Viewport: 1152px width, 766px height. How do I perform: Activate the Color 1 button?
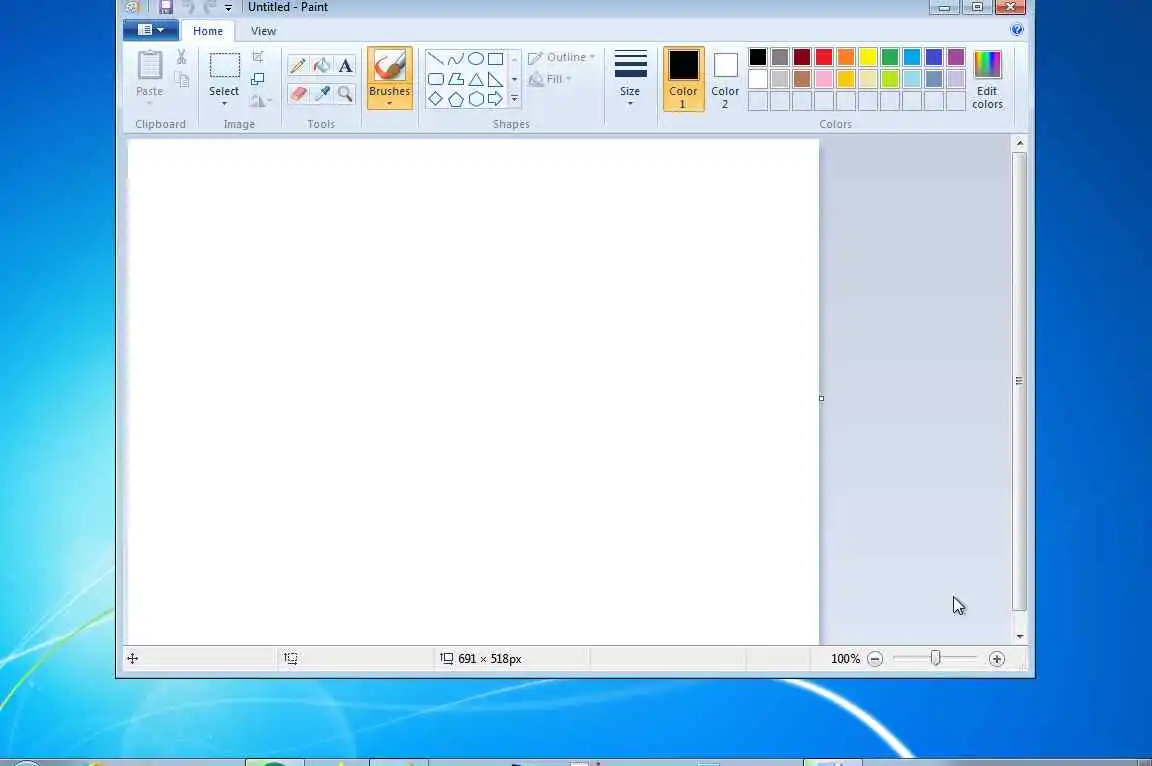pos(683,79)
